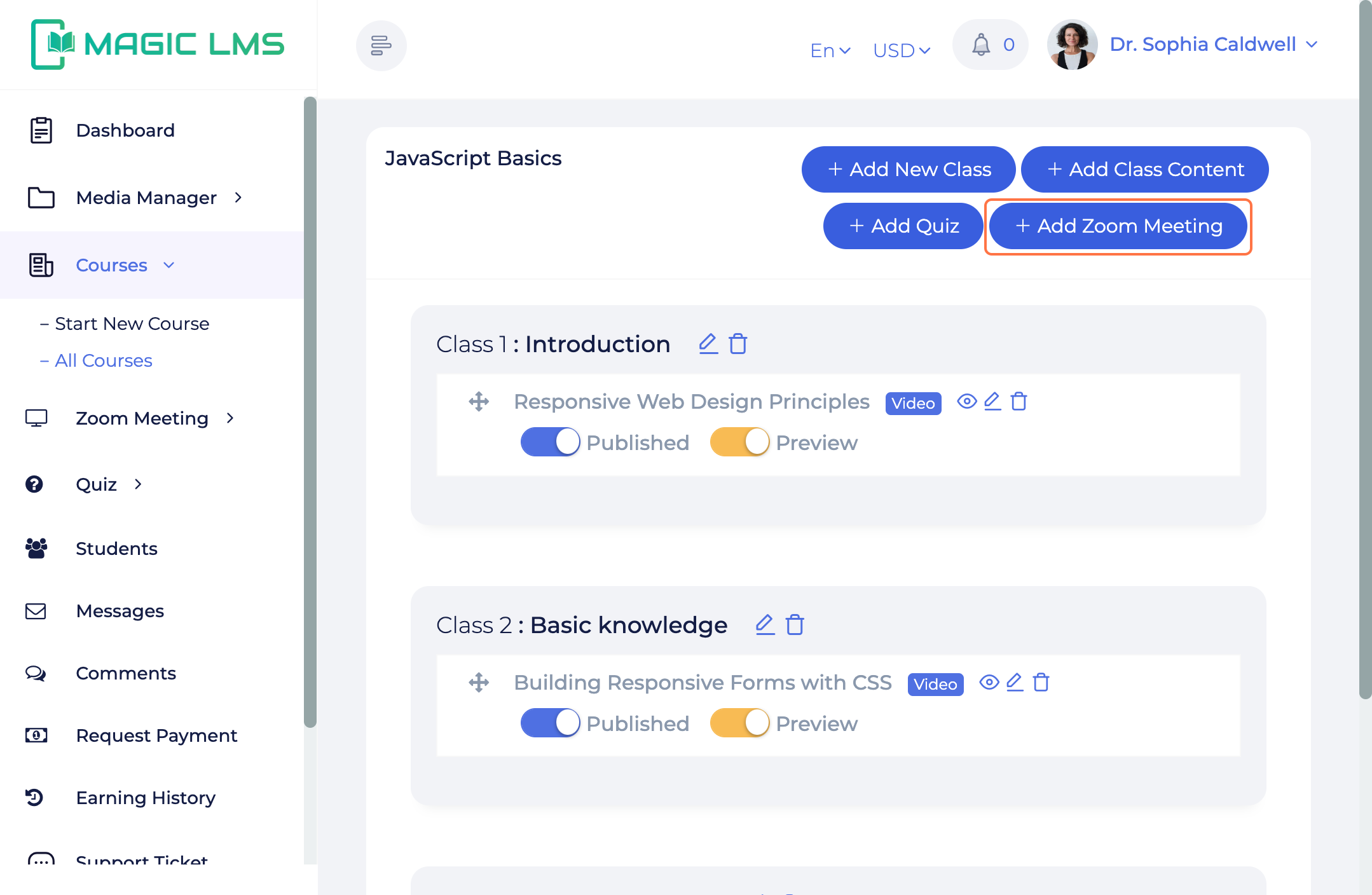Click Add Zoom Meeting button

[1118, 226]
